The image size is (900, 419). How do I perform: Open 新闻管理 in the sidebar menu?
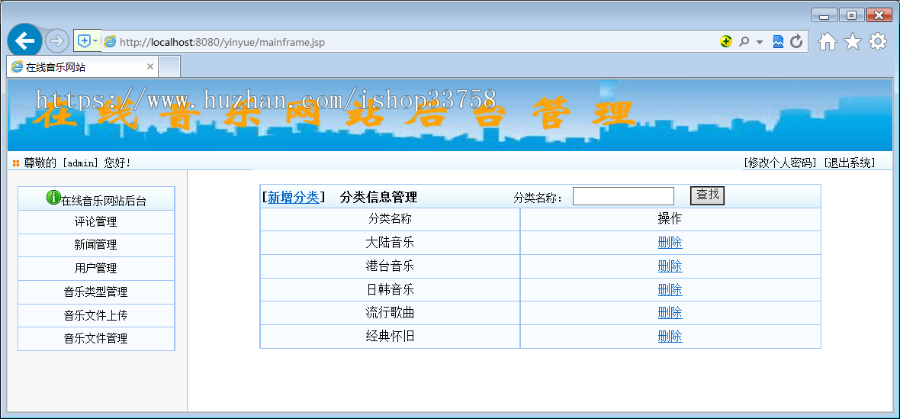96,245
